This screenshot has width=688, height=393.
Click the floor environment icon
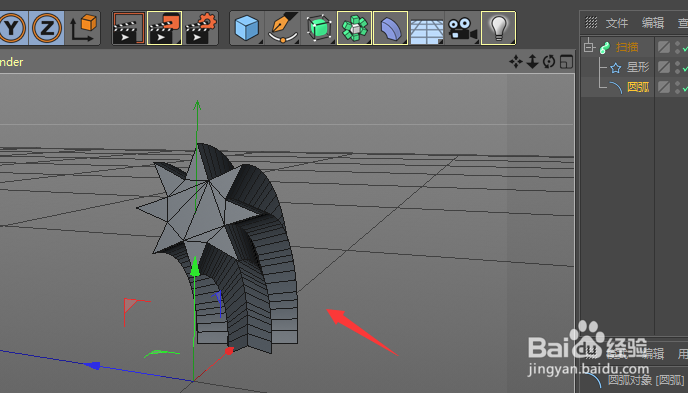(426, 29)
